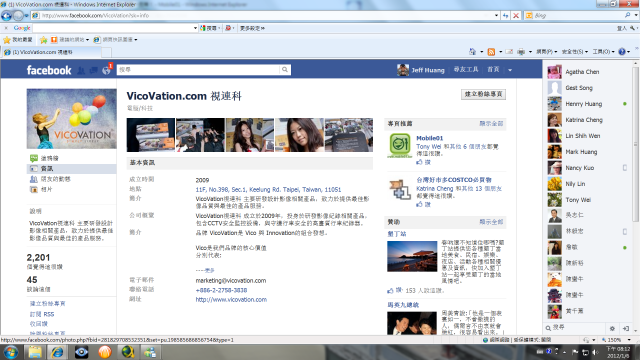The width and height of the screenshot is (640, 360).
Task: Open Bing search provider dropdown arrow
Action: click(636, 16)
